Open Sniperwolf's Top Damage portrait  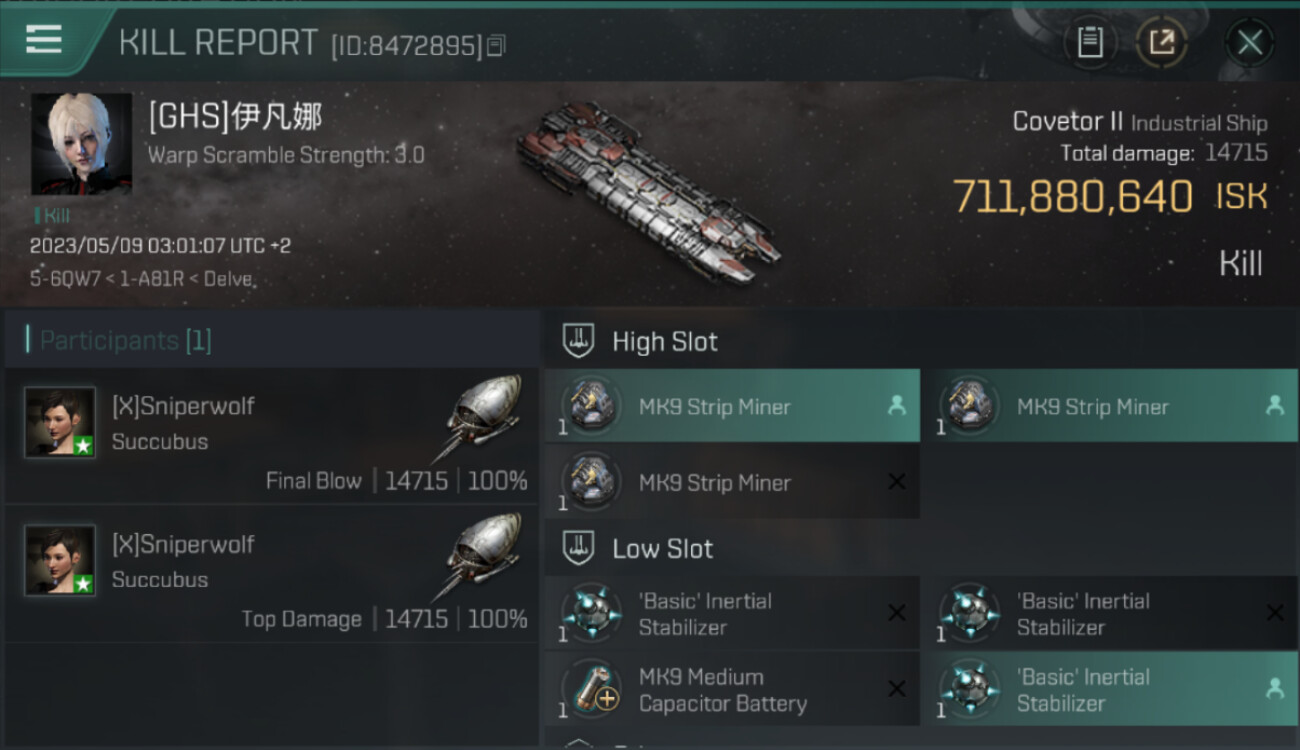(60, 560)
